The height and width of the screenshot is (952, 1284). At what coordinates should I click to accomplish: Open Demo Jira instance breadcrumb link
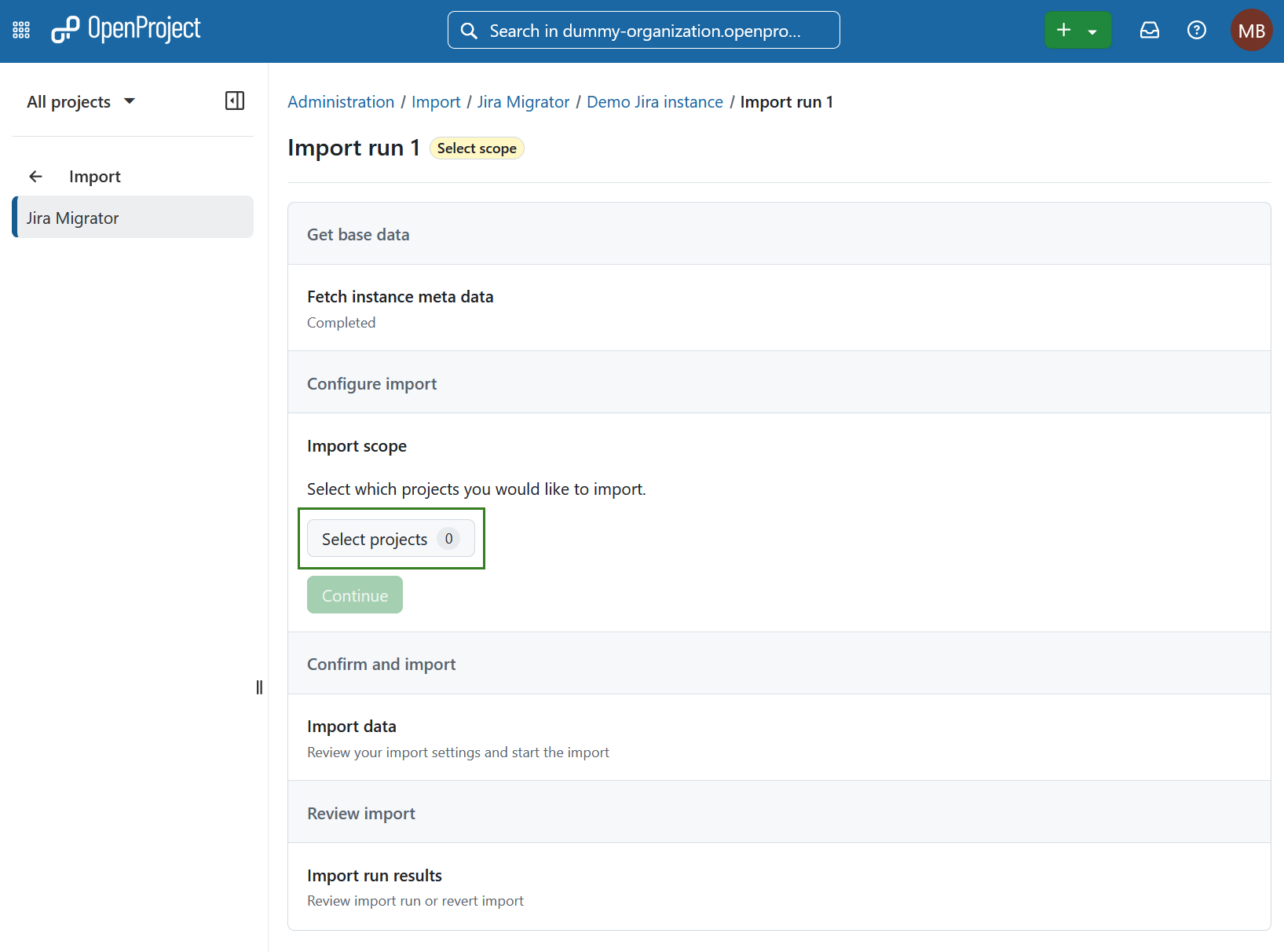point(654,102)
